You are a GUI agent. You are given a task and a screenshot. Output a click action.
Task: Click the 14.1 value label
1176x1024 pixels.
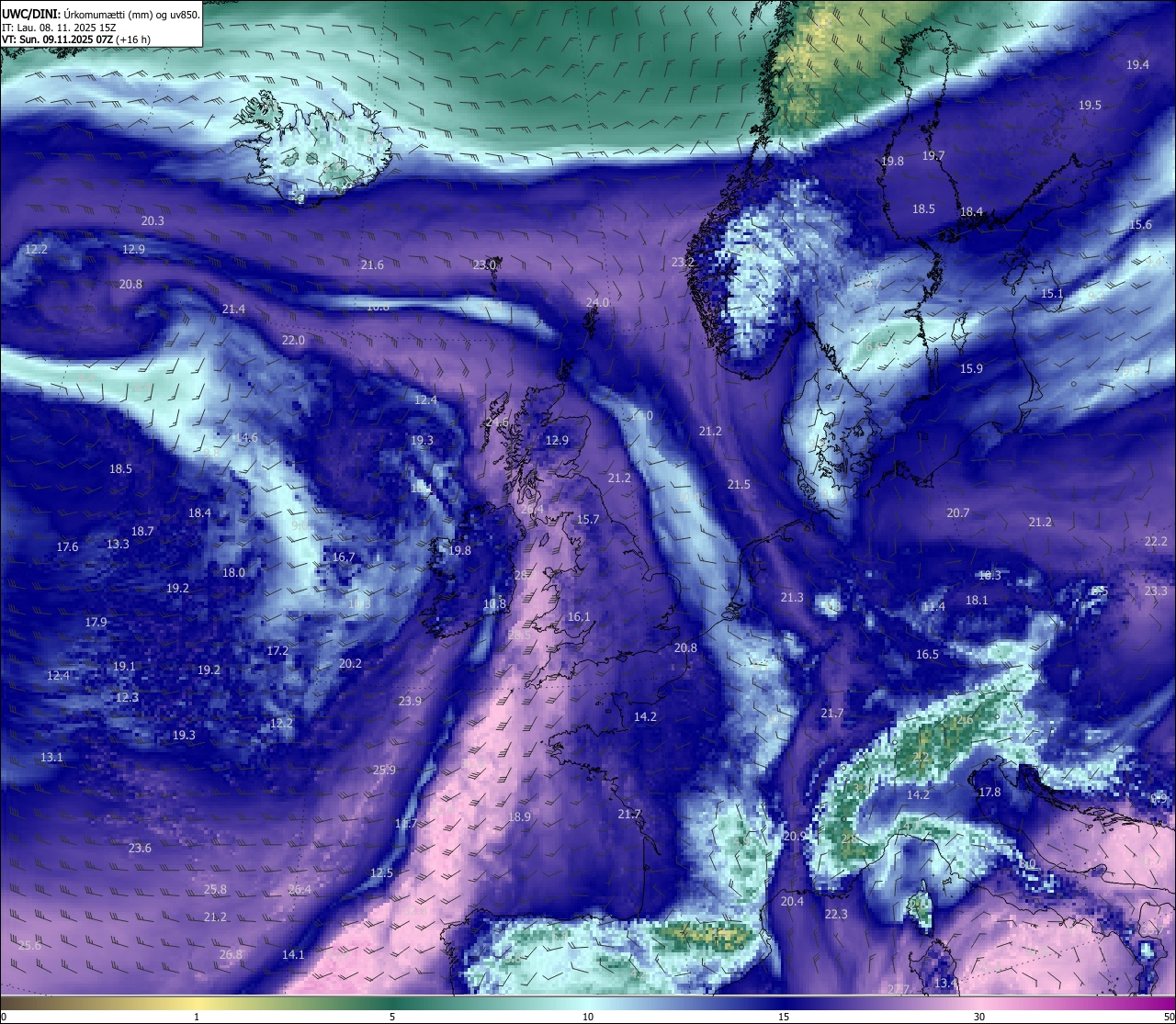(293, 955)
